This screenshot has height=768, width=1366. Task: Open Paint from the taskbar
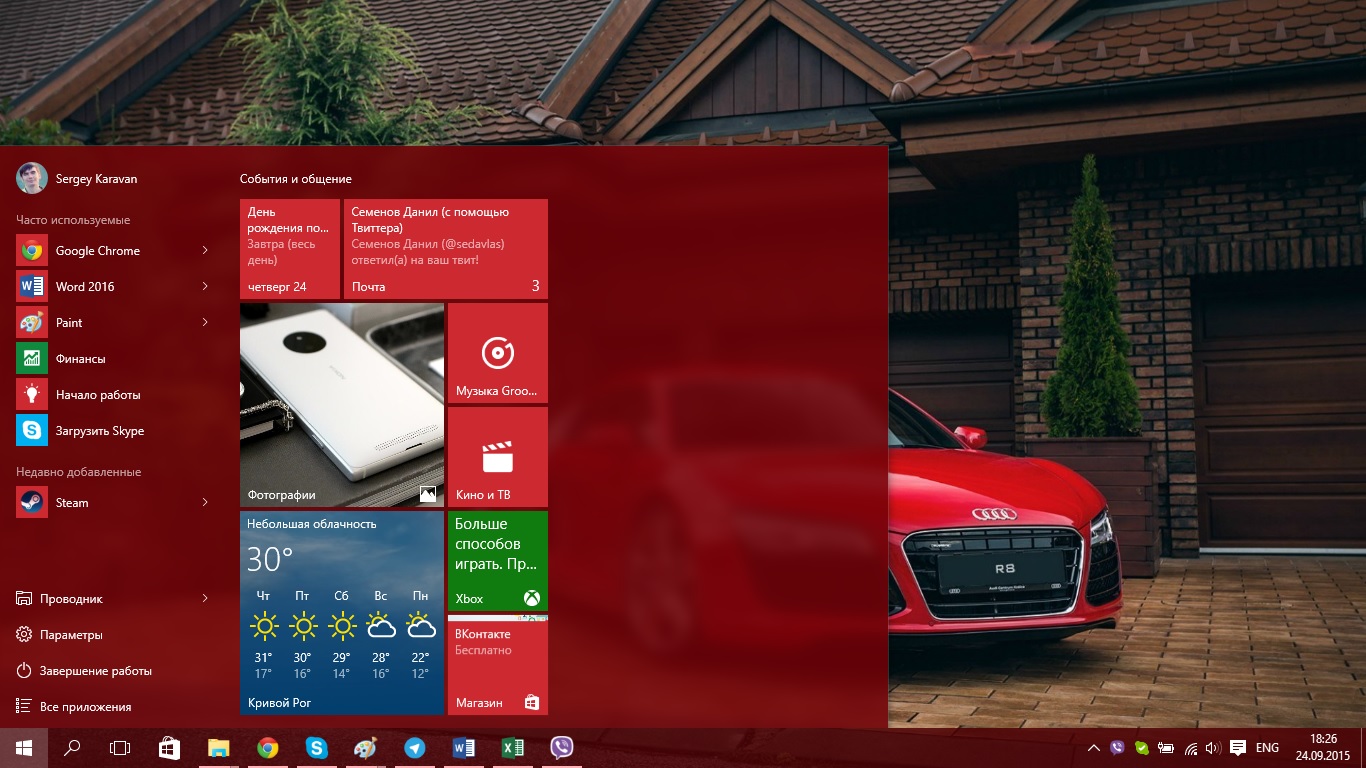(366, 748)
